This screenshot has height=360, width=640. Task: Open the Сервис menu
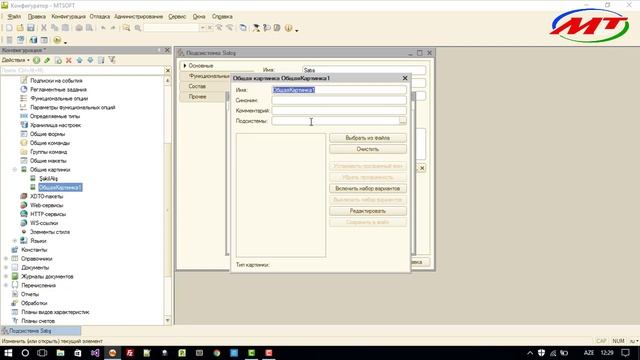pos(177,17)
